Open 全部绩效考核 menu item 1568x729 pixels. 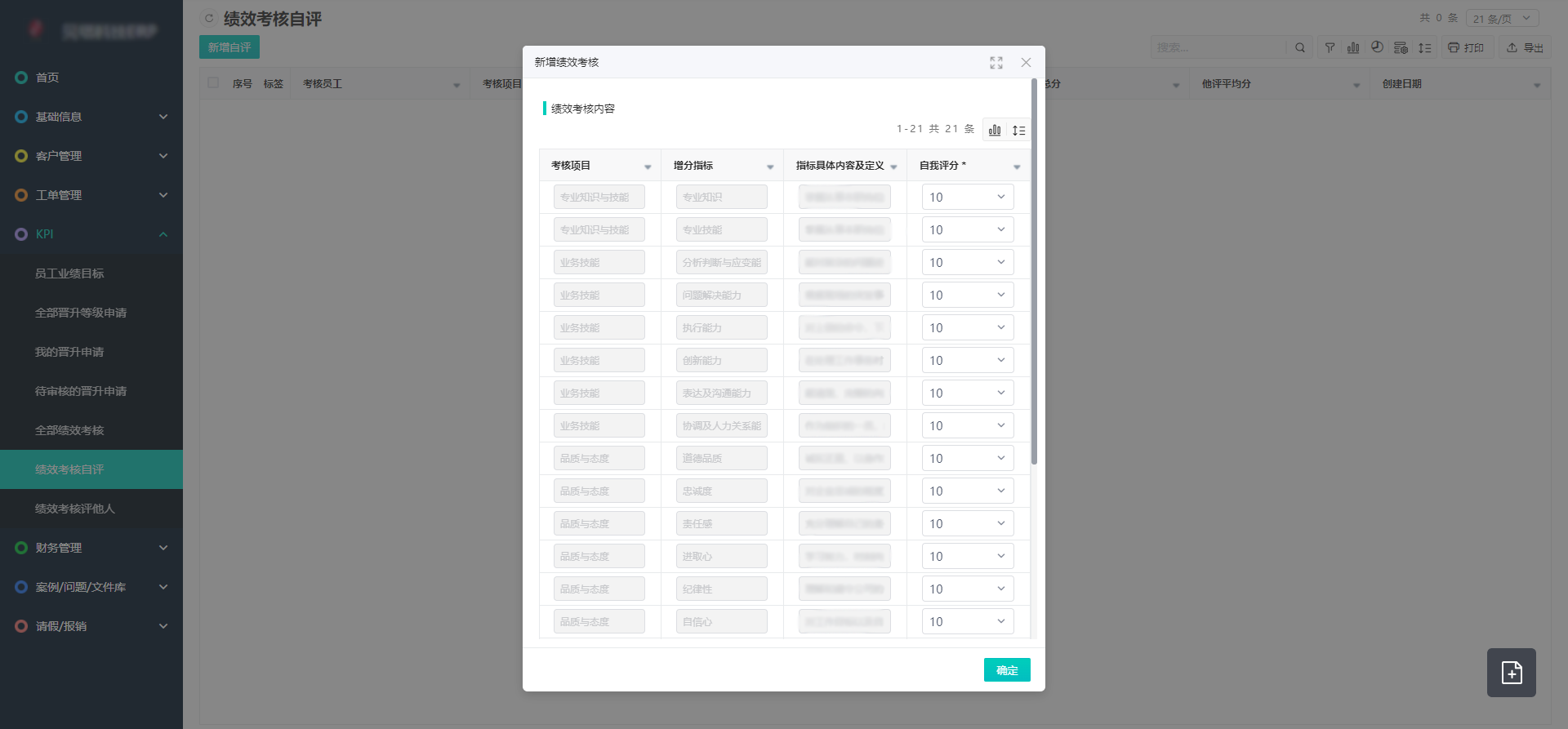point(91,430)
